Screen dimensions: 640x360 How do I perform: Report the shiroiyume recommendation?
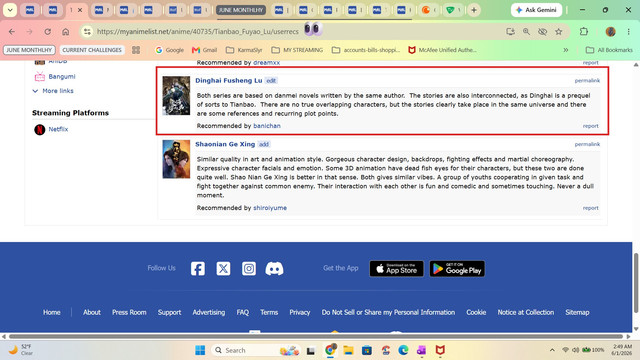[x=591, y=208]
